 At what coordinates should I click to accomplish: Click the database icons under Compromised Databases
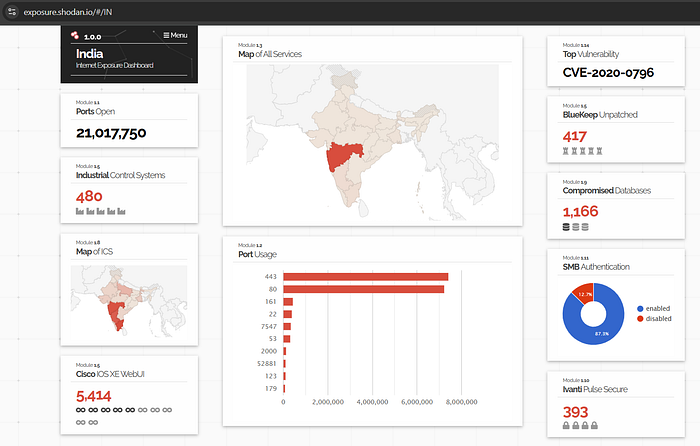click(575, 227)
